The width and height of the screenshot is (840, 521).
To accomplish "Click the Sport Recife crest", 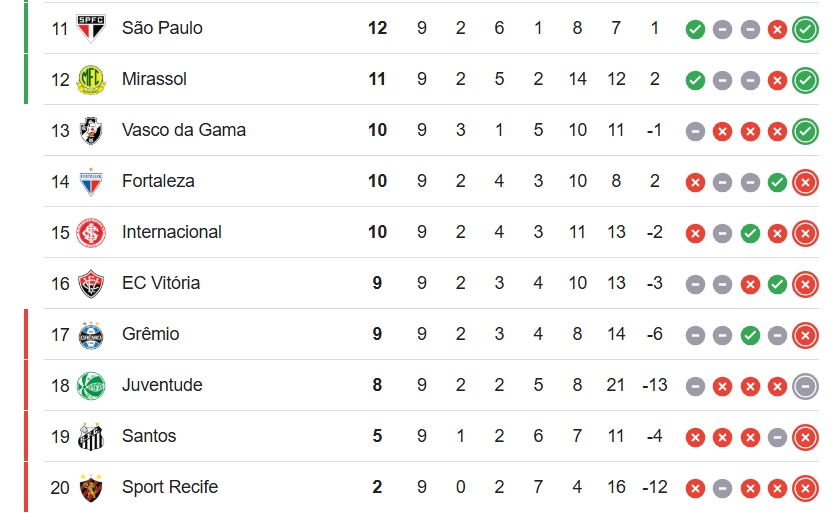I will (91, 487).
